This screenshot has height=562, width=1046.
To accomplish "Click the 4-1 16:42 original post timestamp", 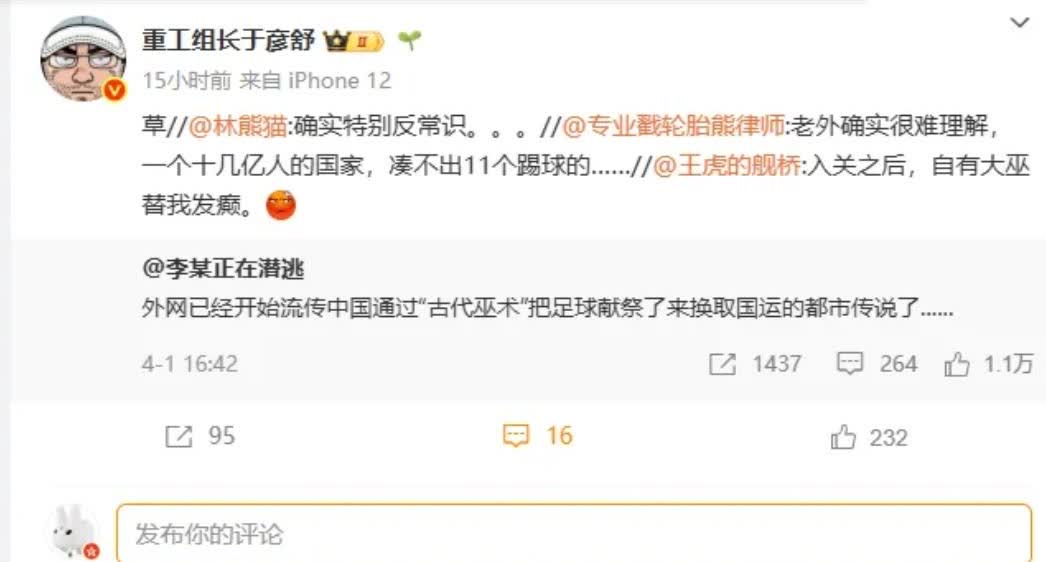I will pos(189,364).
